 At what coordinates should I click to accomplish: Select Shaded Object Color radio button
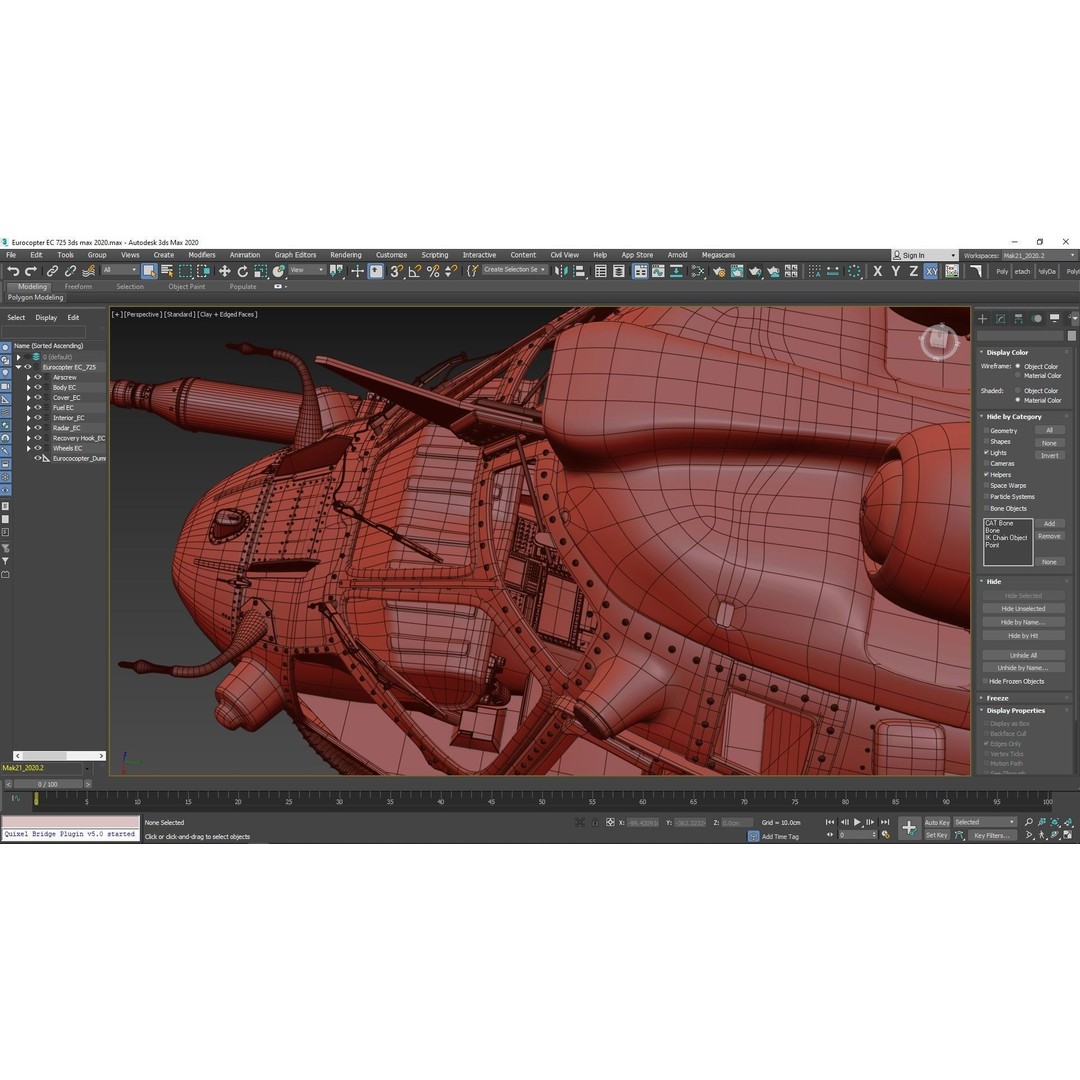[1017, 391]
